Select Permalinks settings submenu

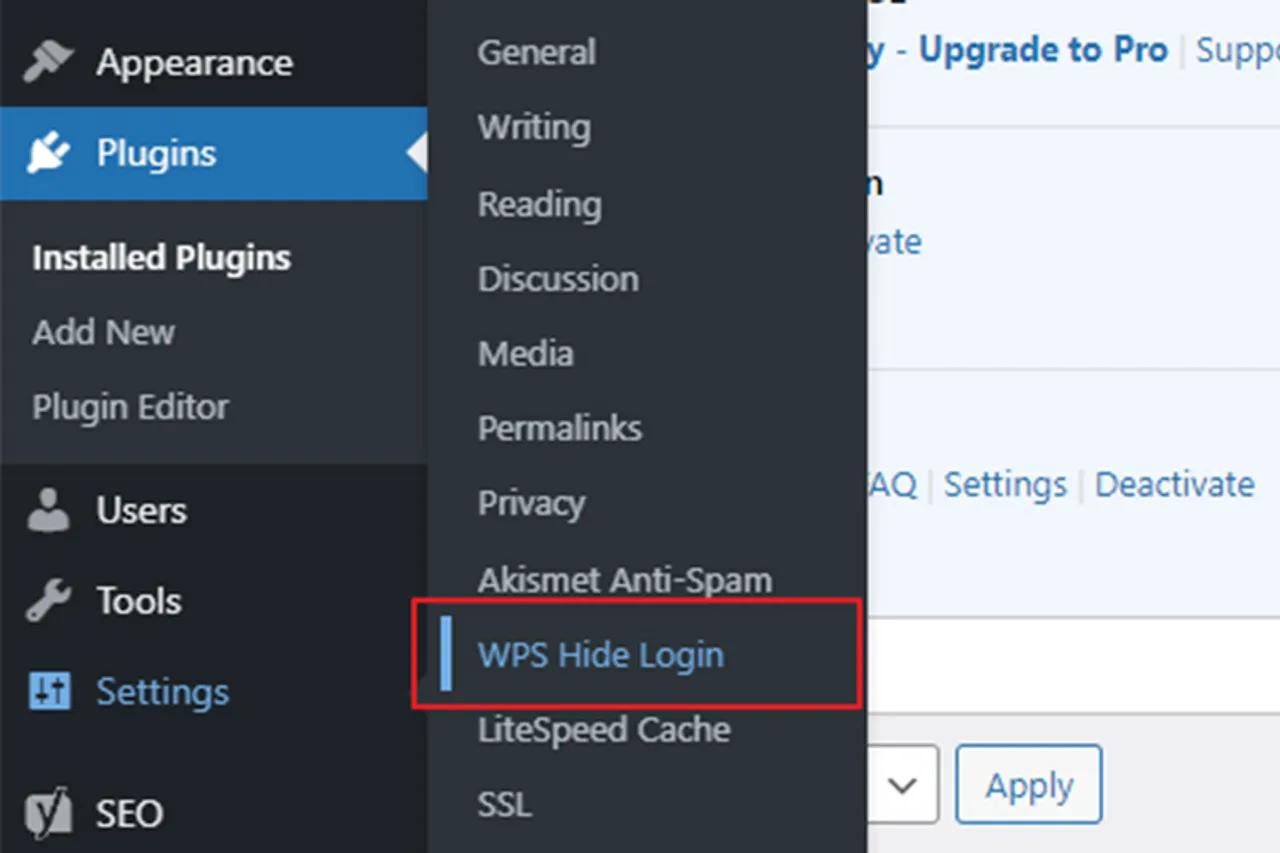[x=560, y=428]
